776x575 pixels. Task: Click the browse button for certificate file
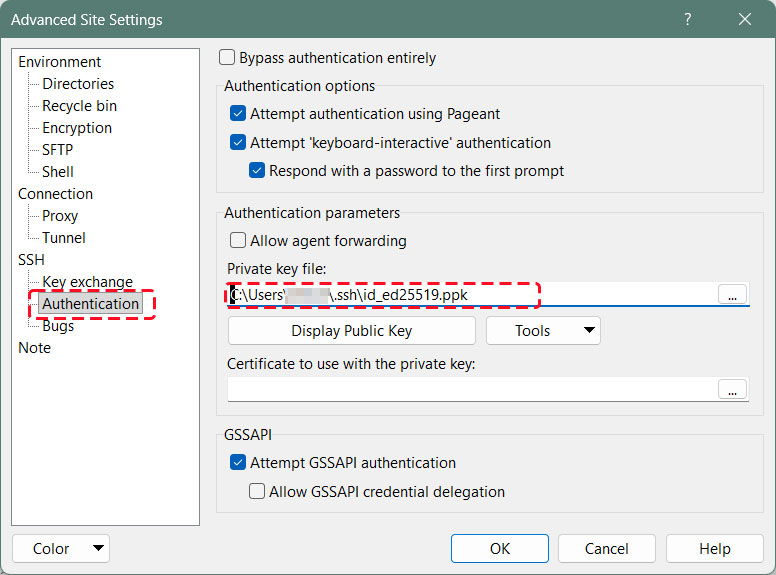[x=733, y=390]
